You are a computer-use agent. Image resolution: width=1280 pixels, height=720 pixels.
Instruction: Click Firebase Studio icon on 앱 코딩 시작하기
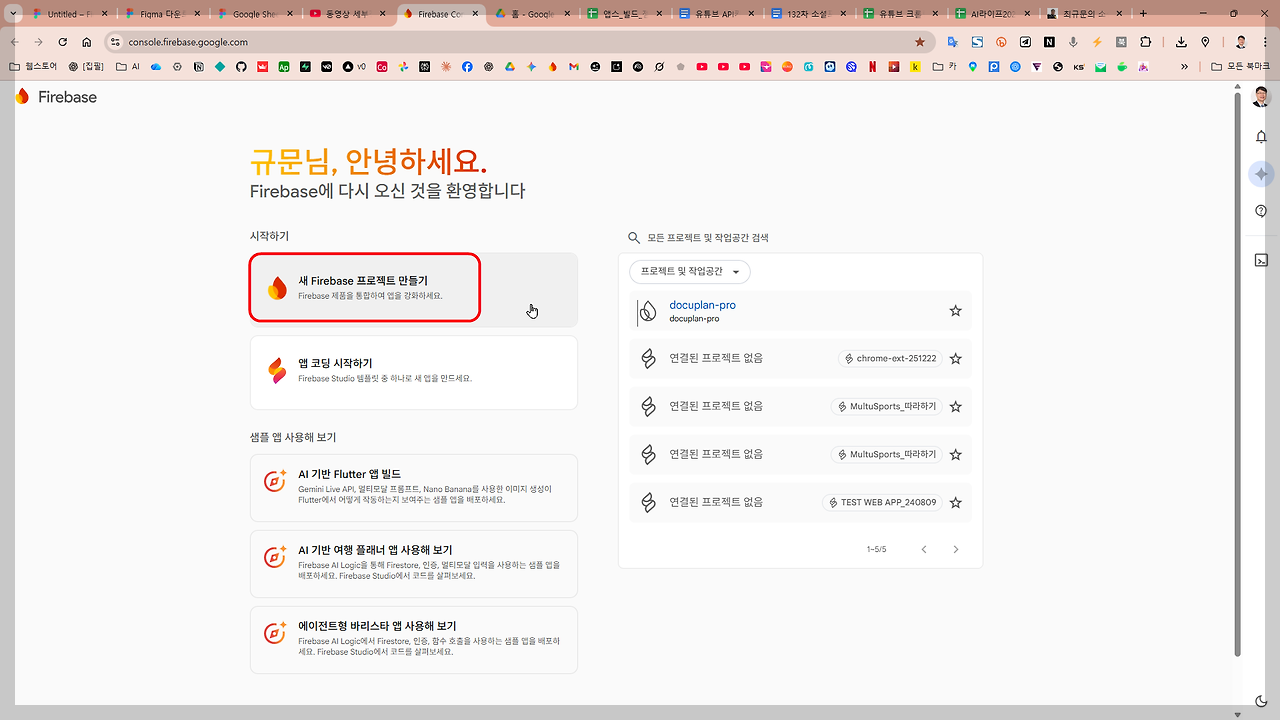[x=277, y=371]
